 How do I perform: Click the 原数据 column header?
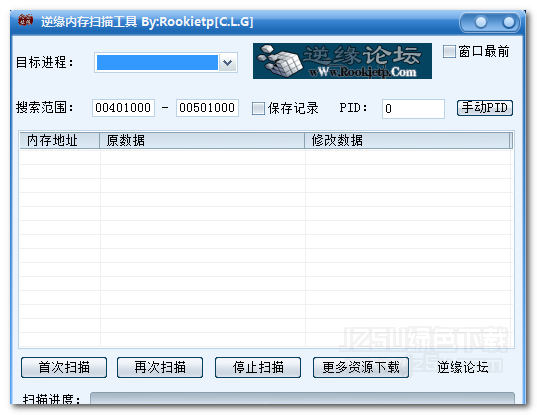click(x=202, y=140)
